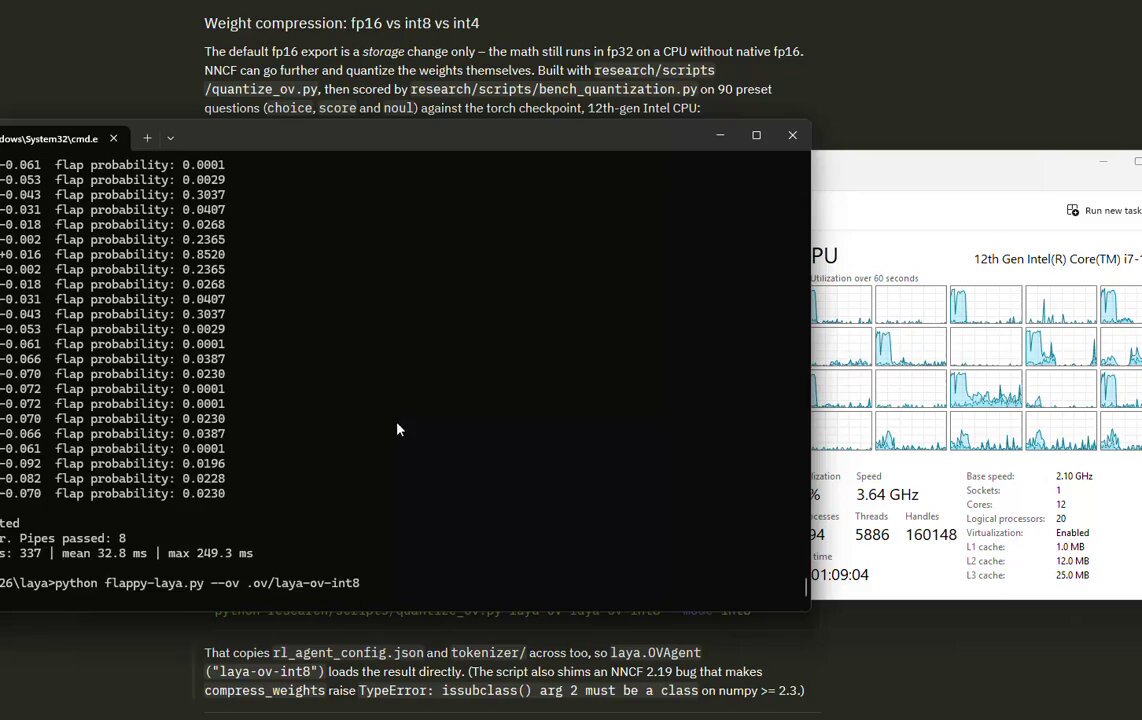Minimize the terminal window
The image size is (1142, 720).
(x=720, y=135)
